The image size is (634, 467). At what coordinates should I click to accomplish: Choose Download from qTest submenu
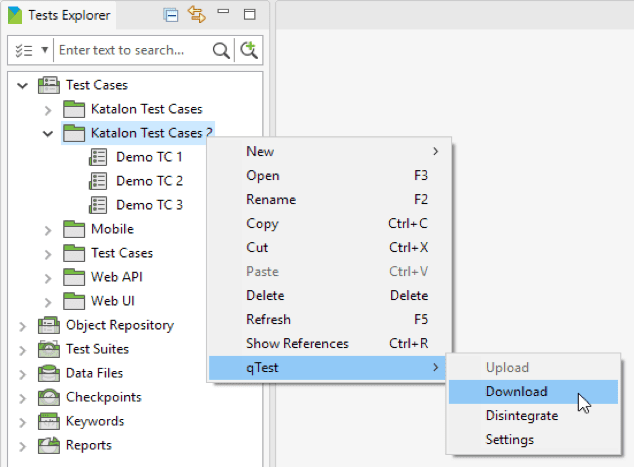click(516, 392)
